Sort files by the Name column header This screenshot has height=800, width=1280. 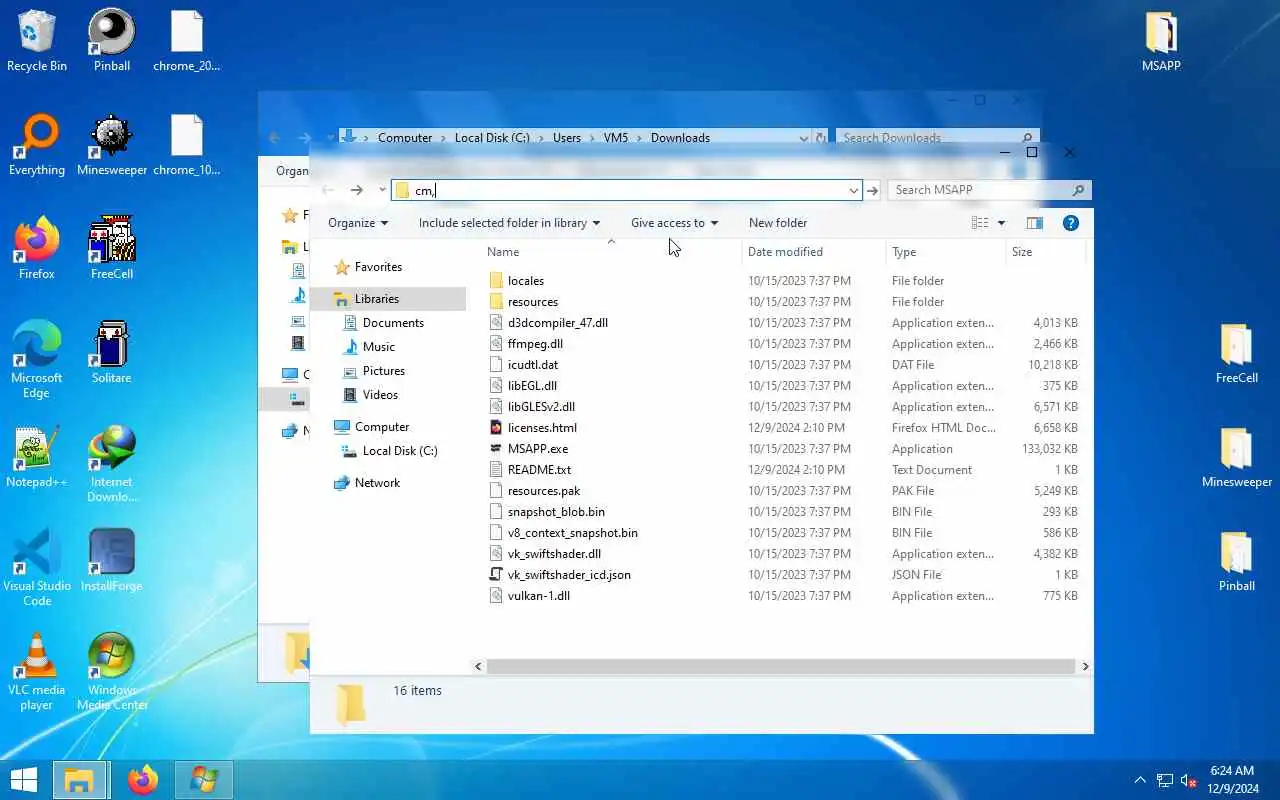pos(612,252)
